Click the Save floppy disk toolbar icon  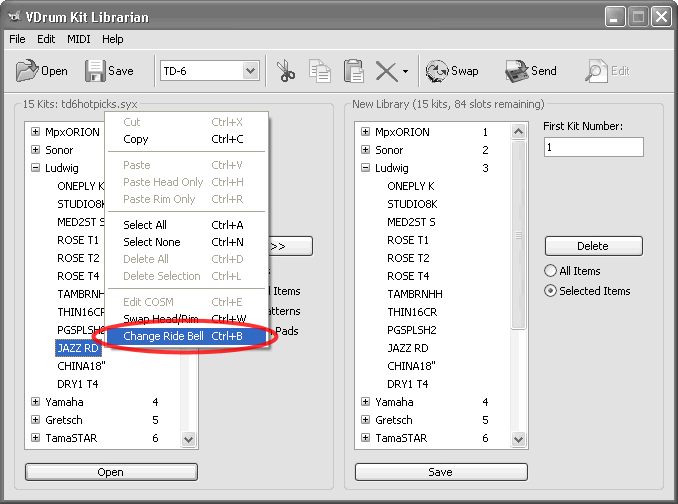click(x=95, y=71)
